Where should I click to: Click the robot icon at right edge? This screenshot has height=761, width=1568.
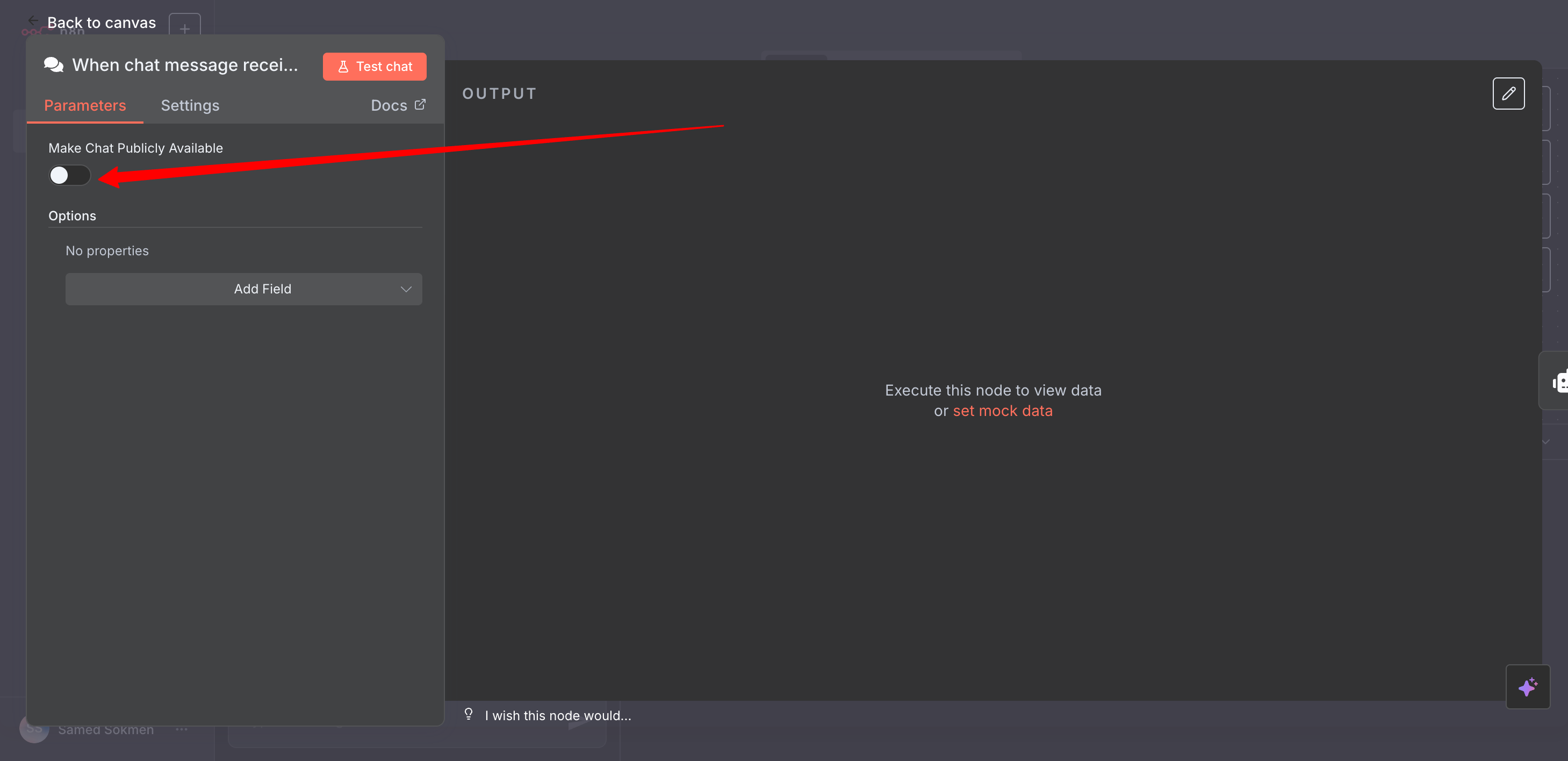(x=1559, y=382)
